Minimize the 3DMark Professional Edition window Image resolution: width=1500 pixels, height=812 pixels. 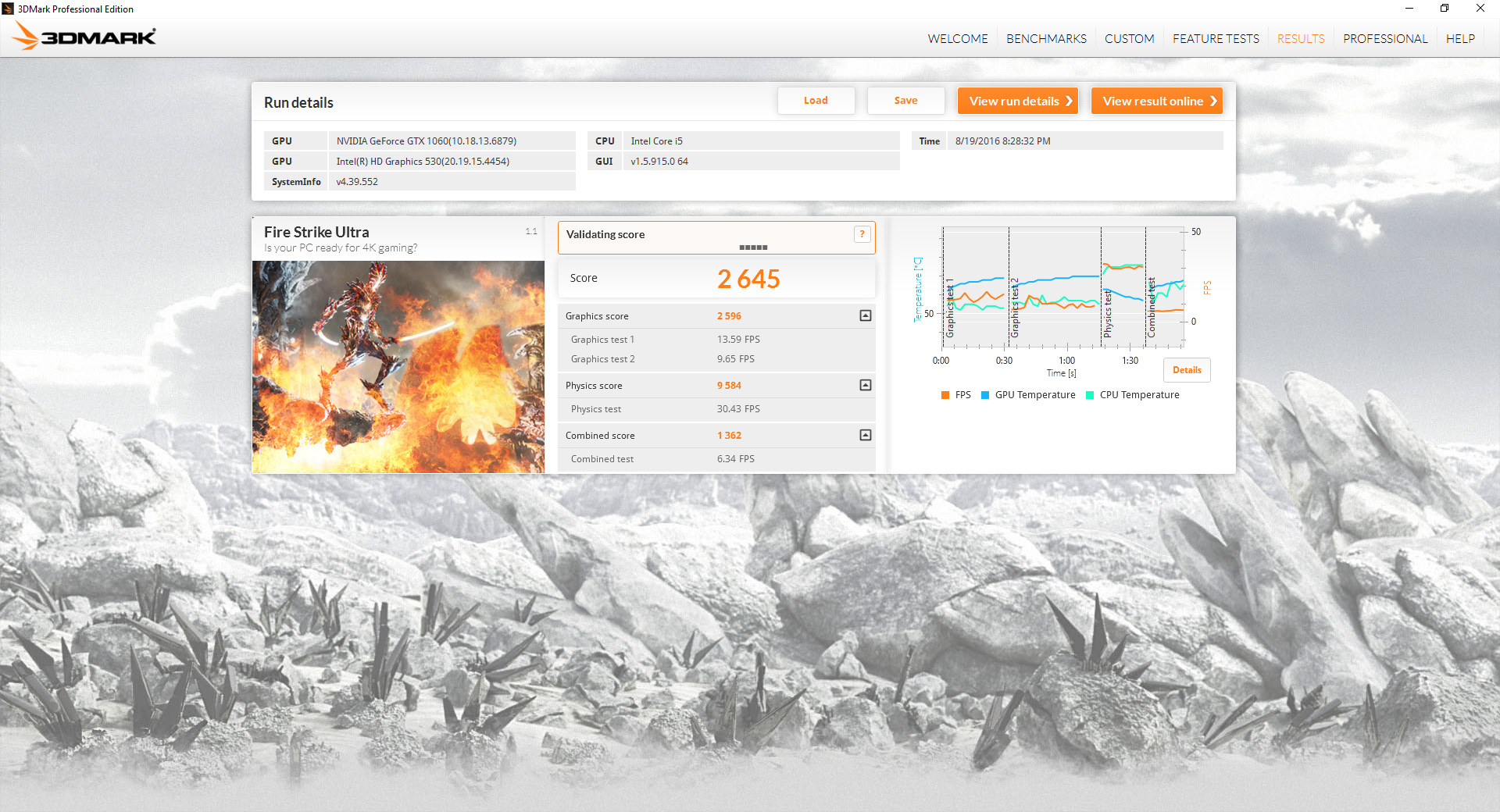1409,9
